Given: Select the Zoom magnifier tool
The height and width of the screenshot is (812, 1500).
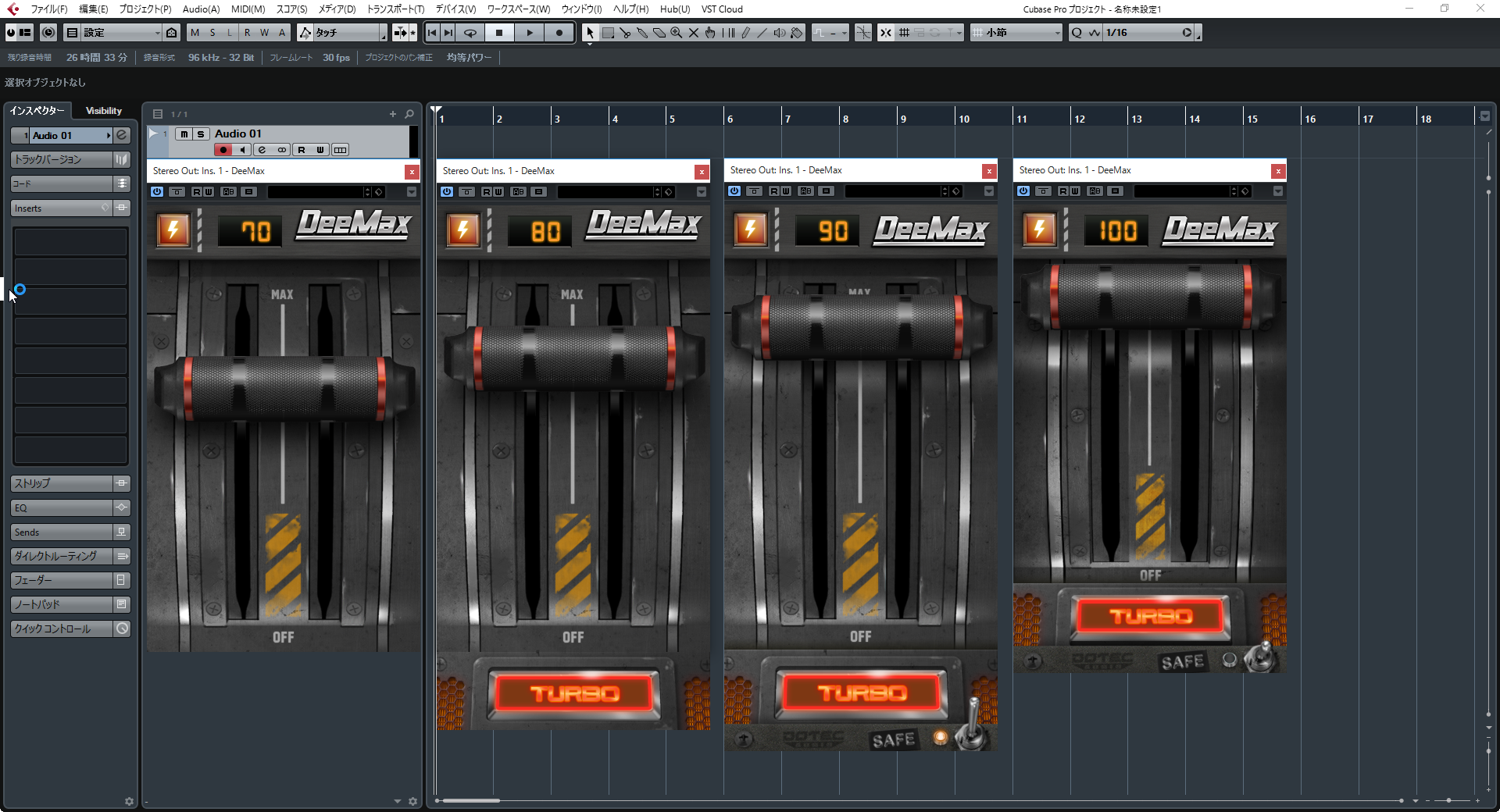Looking at the screenshot, I should pos(677,33).
